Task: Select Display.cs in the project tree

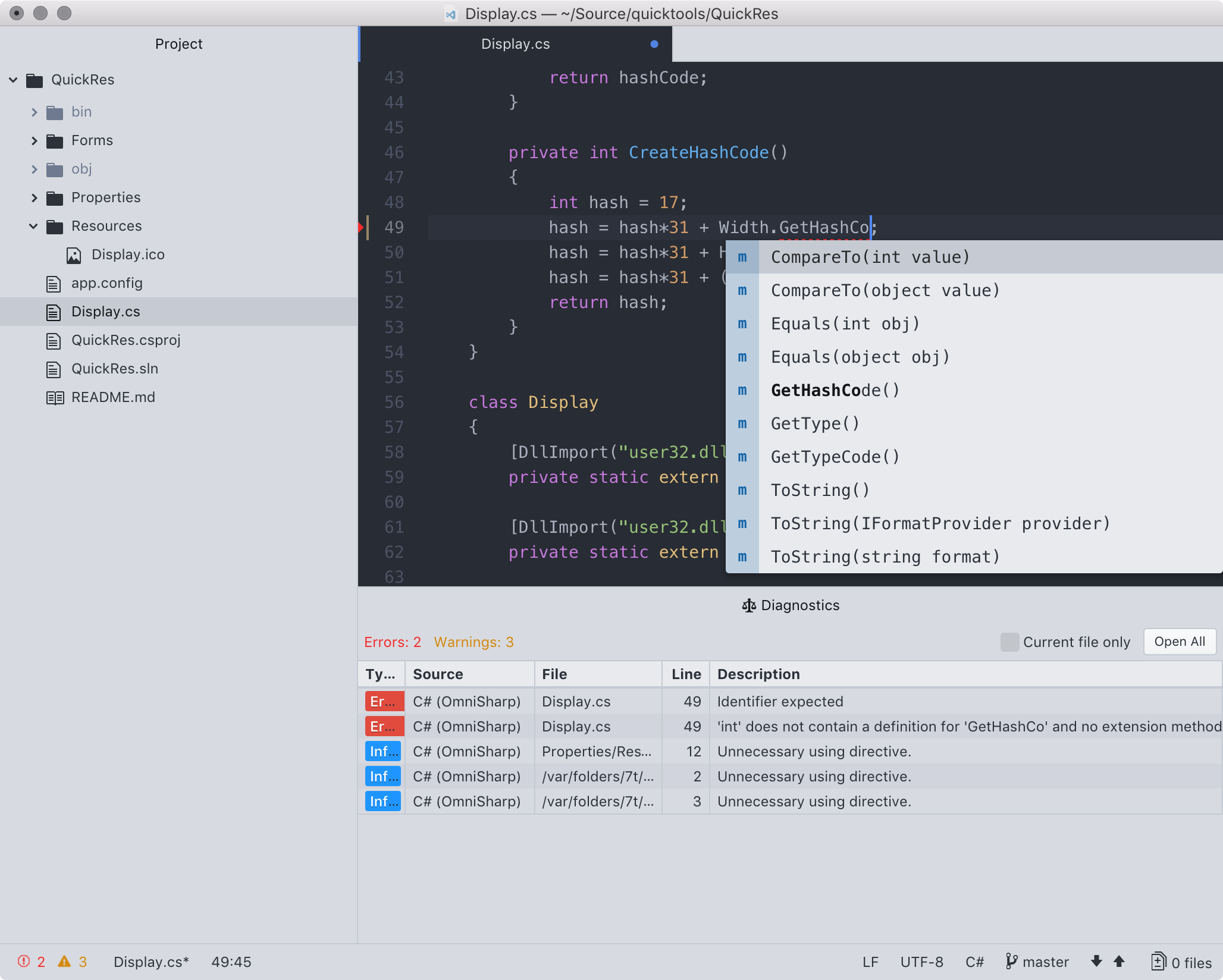Action: 178,312
